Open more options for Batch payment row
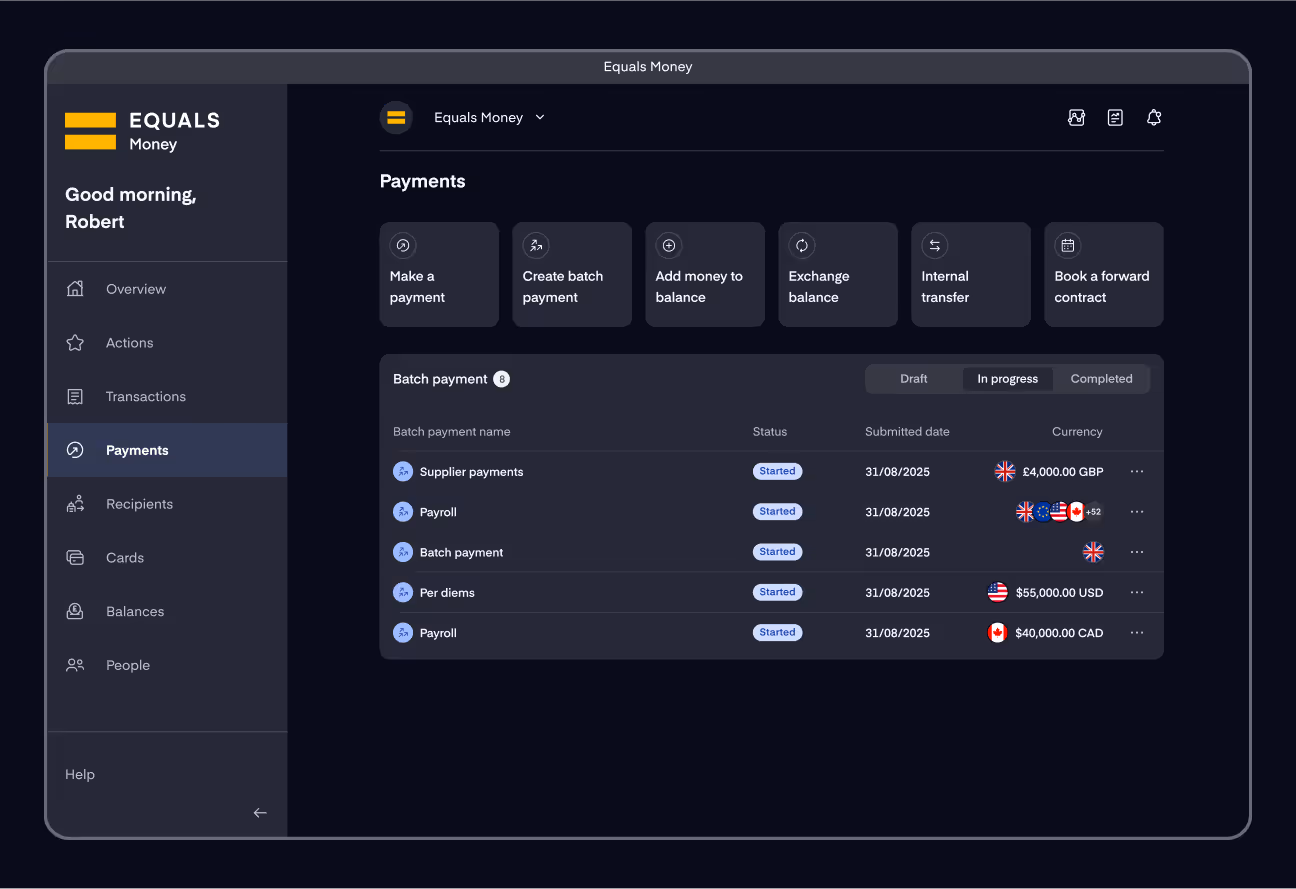Viewport: 1296px width, 889px height. (1137, 552)
